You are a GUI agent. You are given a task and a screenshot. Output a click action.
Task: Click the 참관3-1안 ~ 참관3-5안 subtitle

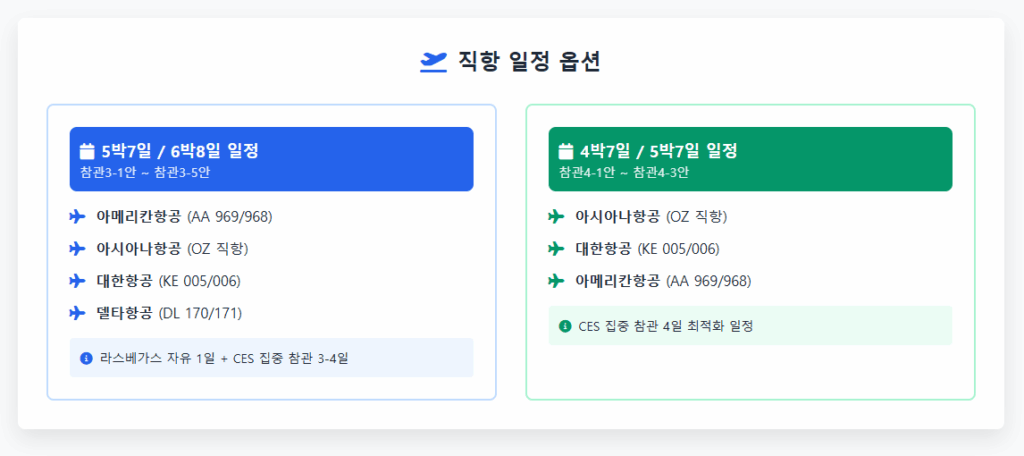pyautogui.click(x=145, y=173)
